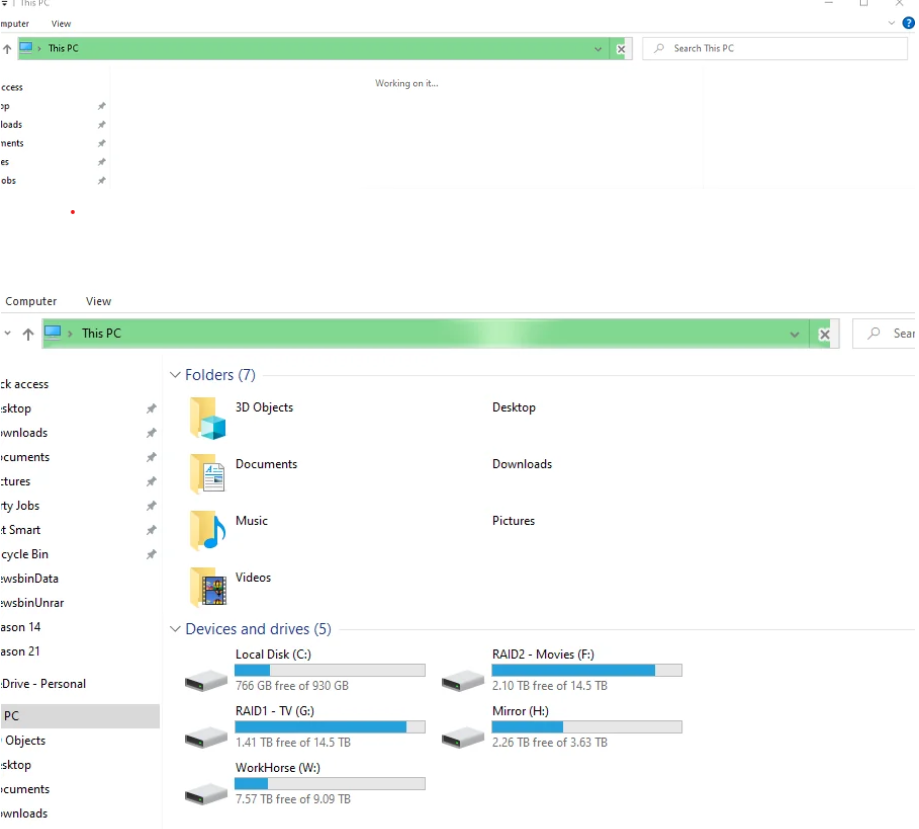
Task: Open the View tab in lower window
Action: coord(98,301)
